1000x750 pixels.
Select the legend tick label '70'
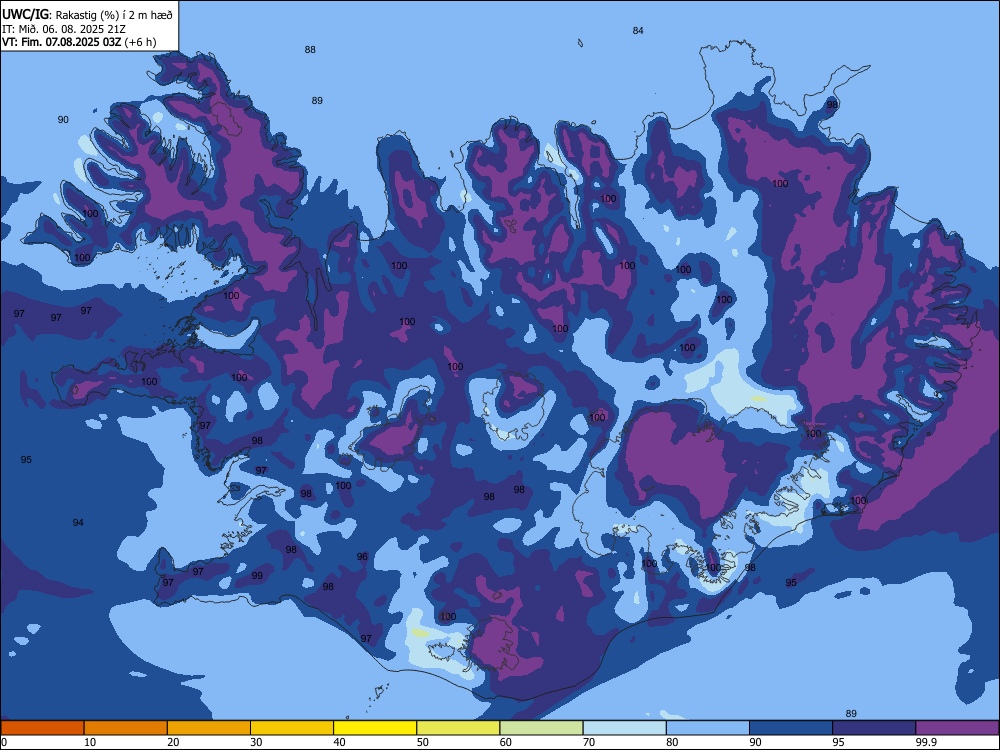[589, 742]
